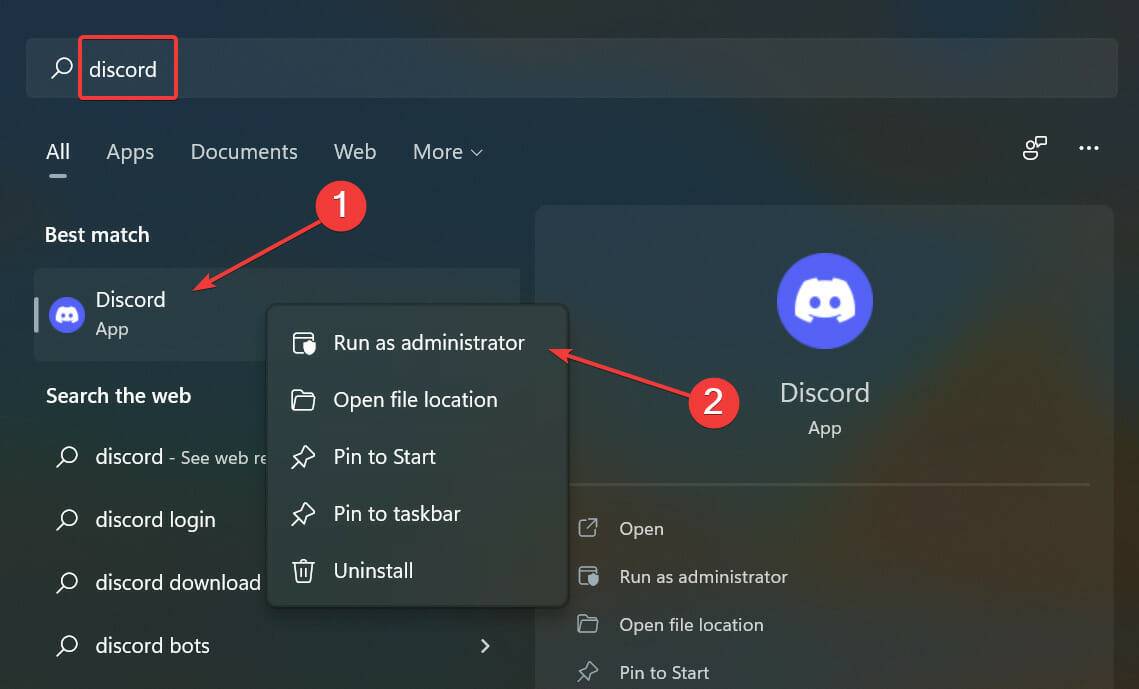Switch to the Apps tab

(130, 152)
